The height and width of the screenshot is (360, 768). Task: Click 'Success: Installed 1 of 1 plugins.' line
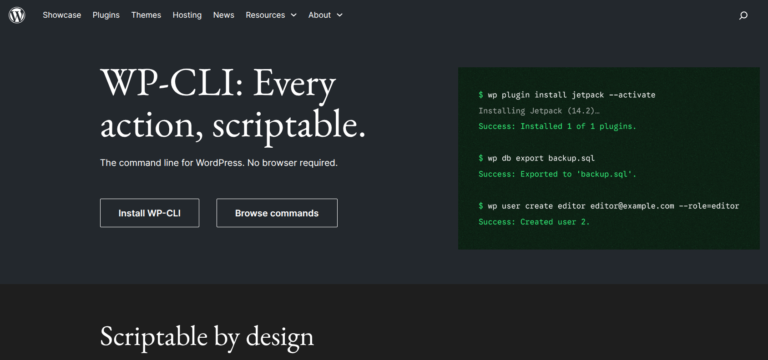(x=557, y=126)
